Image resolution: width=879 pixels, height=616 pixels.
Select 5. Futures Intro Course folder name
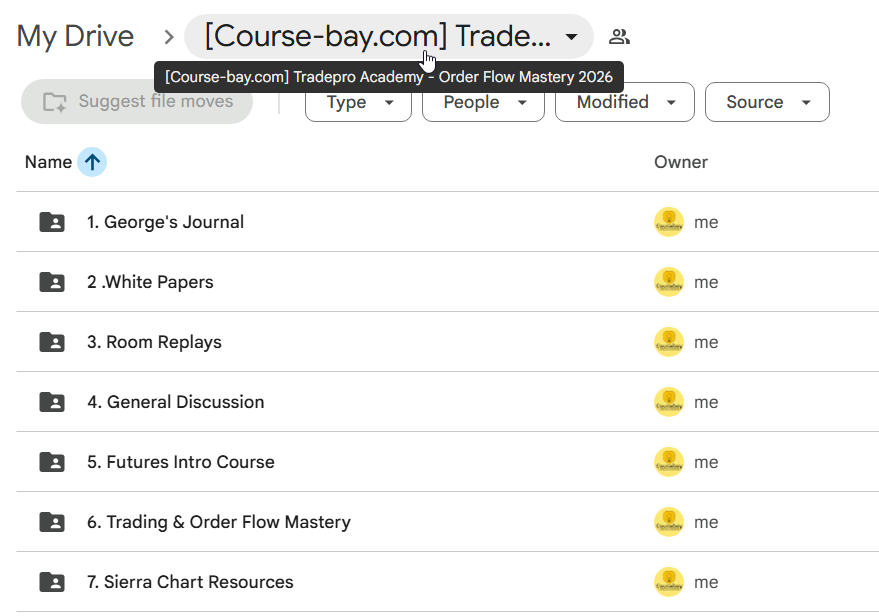click(x=181, y=462)
